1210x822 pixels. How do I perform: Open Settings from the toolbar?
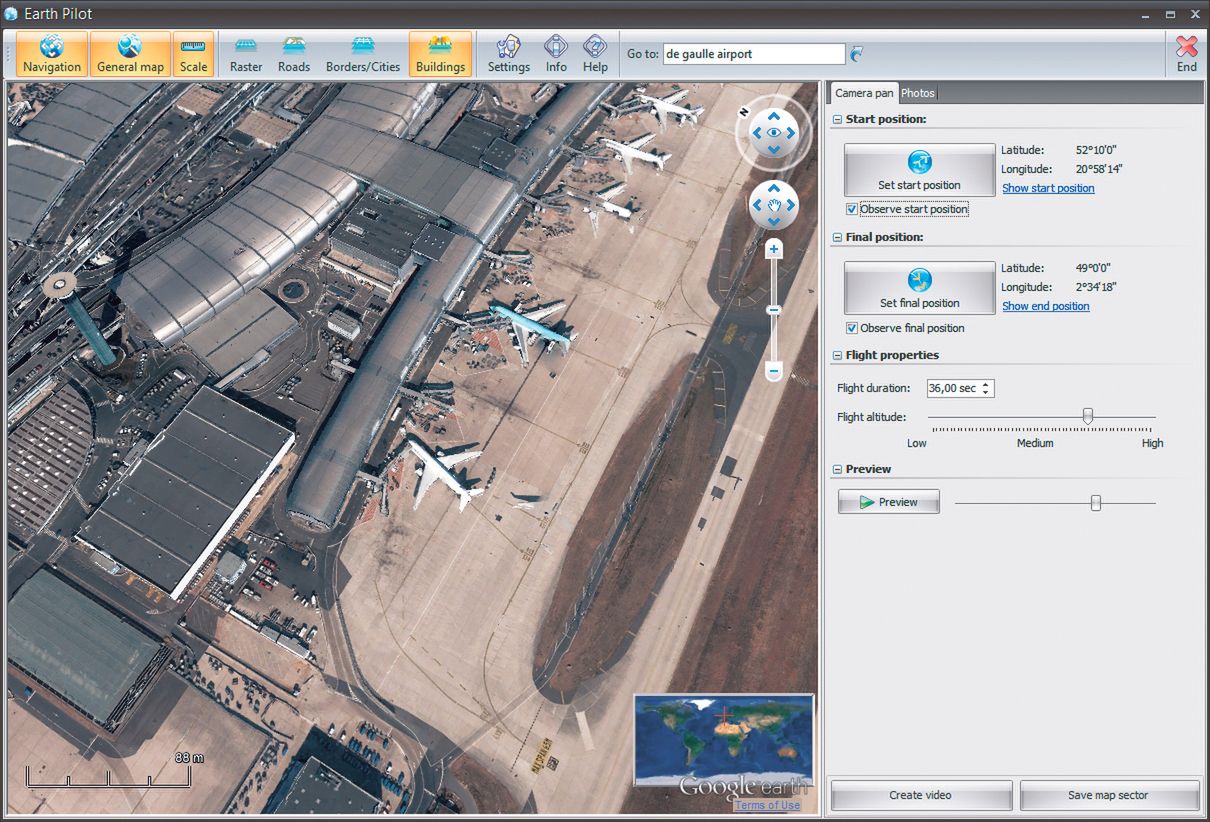(508, 54)
